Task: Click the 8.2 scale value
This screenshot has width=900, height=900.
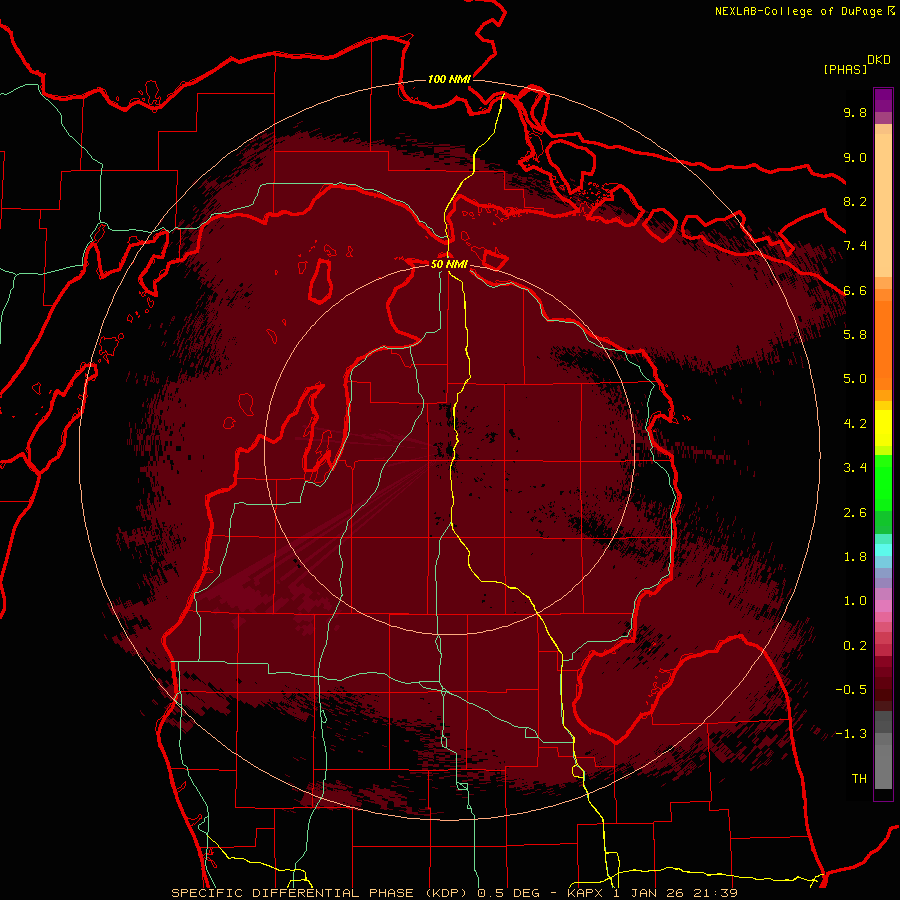Action: click(x=855, y=201)
